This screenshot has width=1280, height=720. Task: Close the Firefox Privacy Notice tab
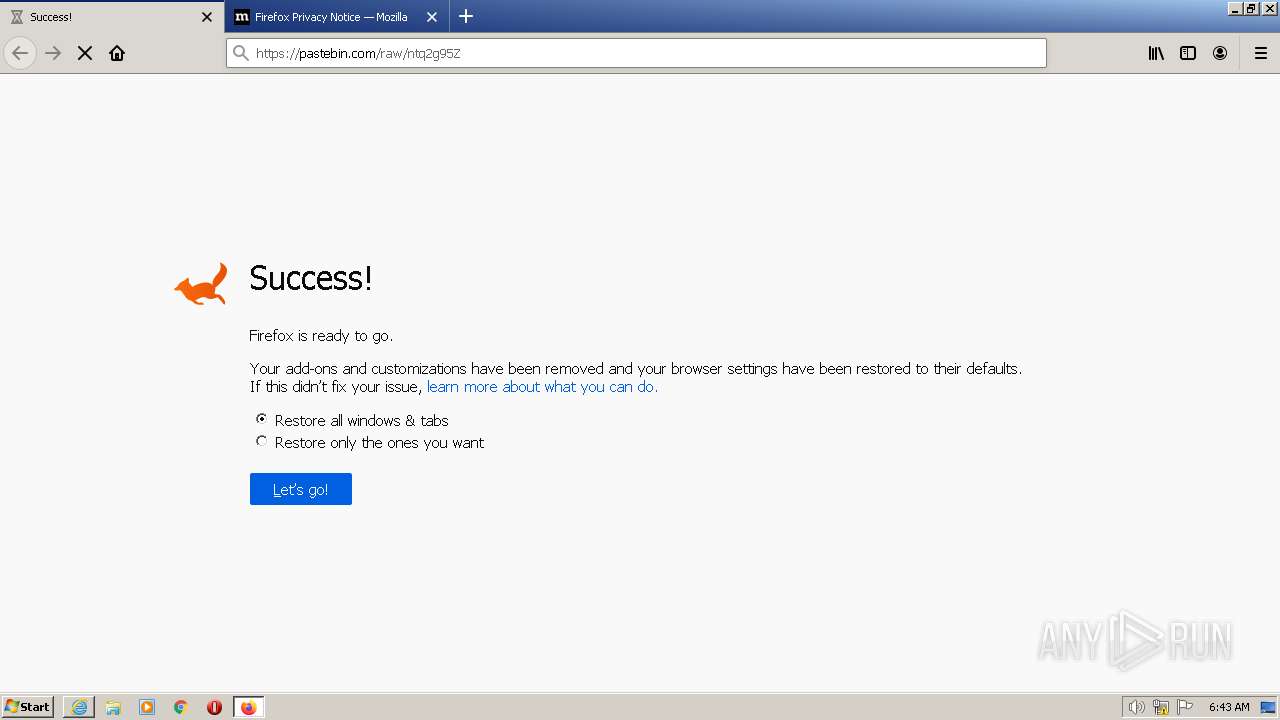coord(432,17)
